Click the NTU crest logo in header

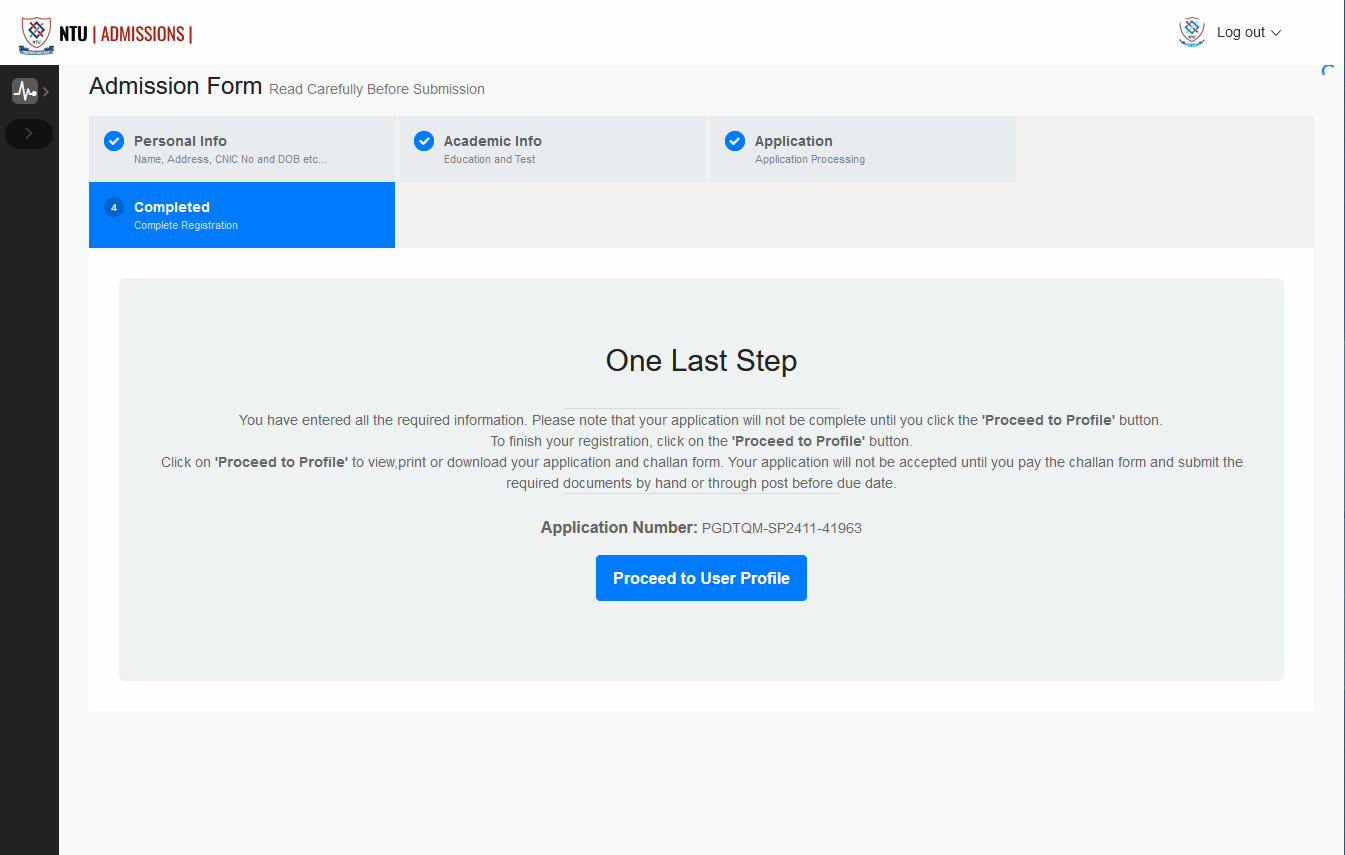pos(36,34)
